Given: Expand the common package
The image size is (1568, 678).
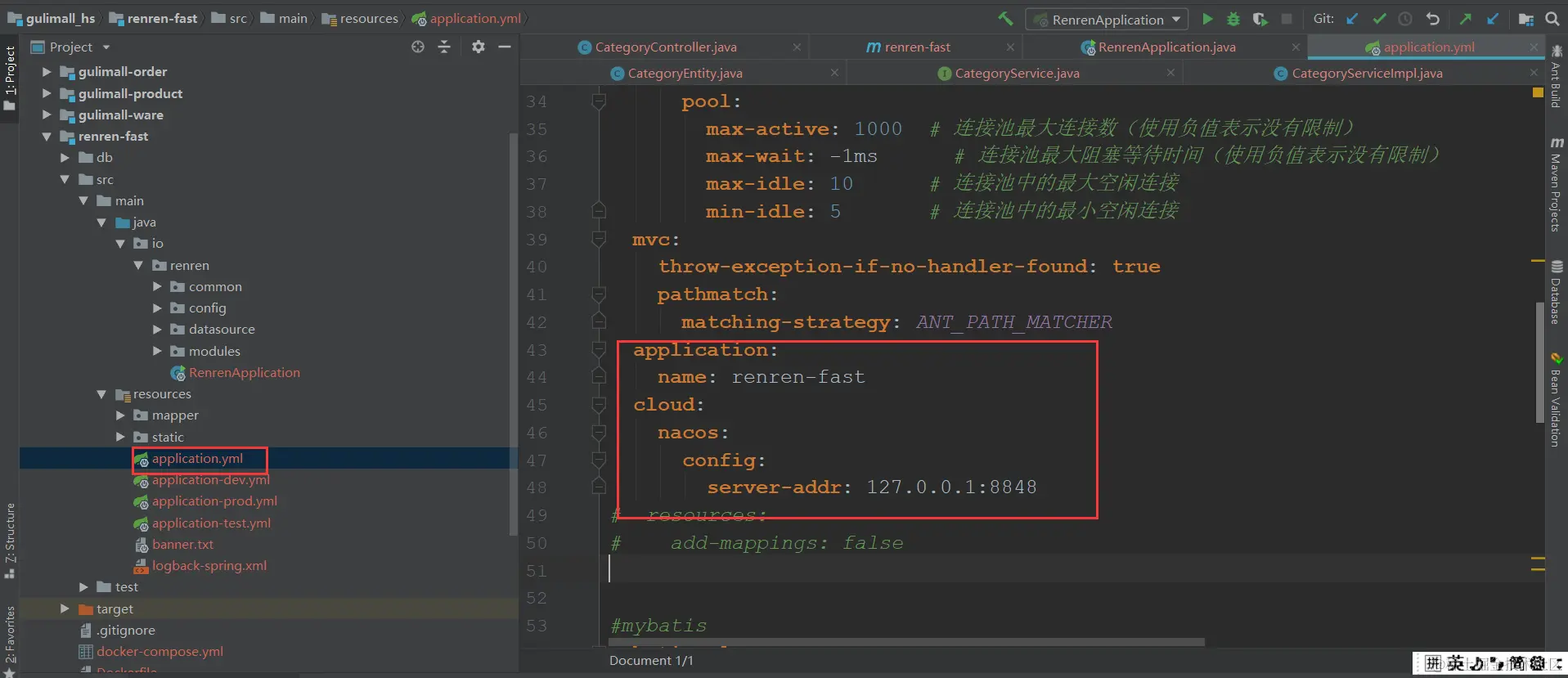Looking at the screenshot, I should click(157, 287).
